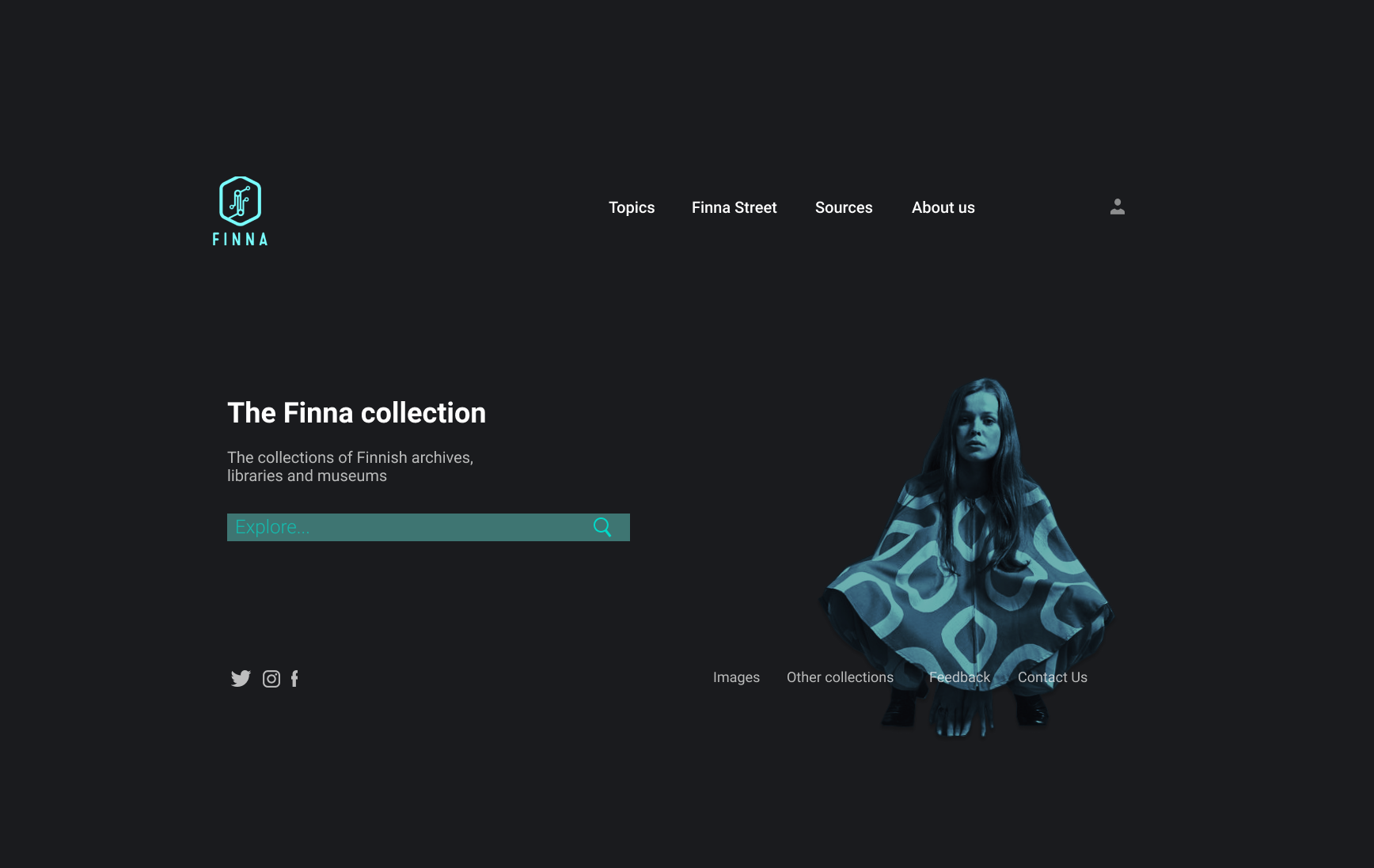Open the Facebook icon
1374x868 pixels.
pos(294,679)
